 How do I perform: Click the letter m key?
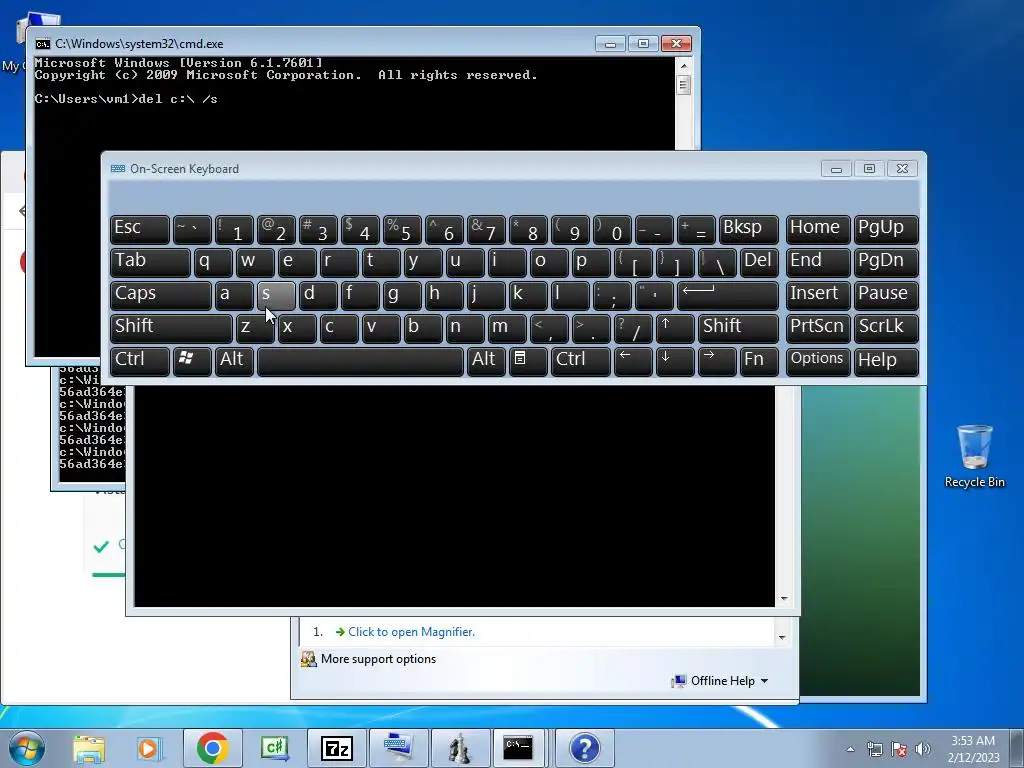point(507,328)
